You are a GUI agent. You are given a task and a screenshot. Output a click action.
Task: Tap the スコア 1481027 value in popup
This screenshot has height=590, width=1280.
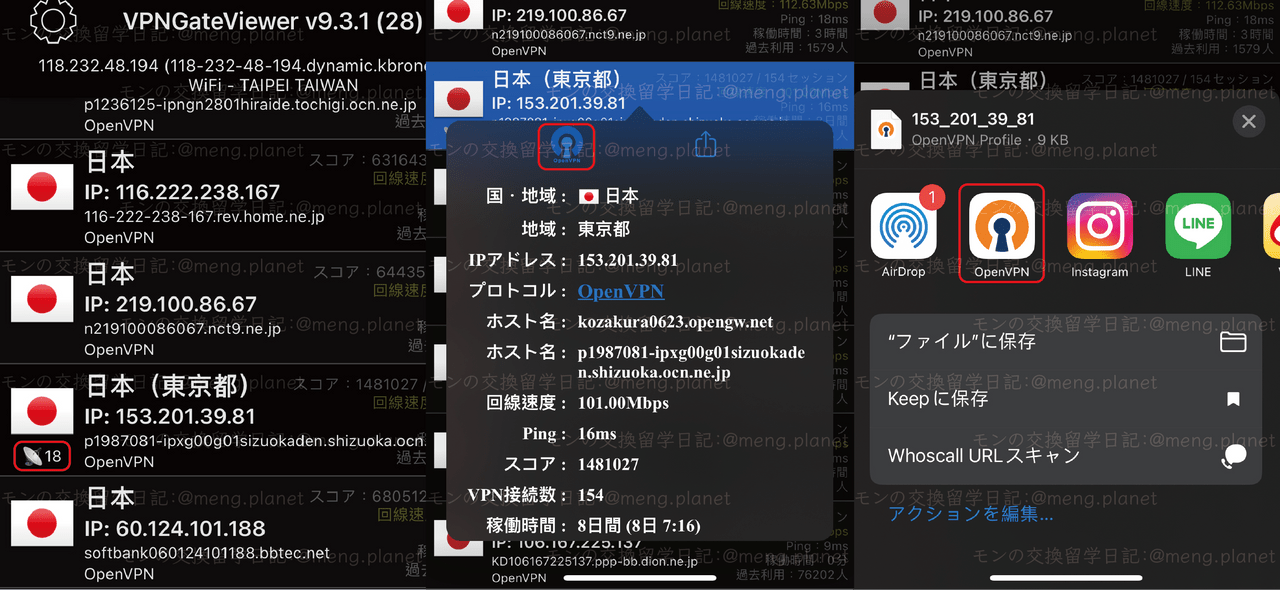(x=608, y=464)
